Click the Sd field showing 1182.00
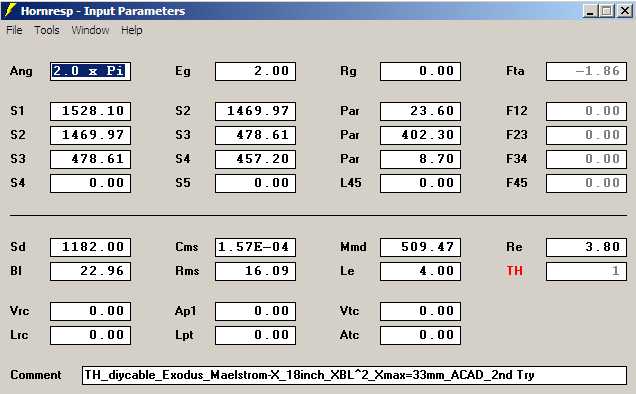 [x=90, y=247]
